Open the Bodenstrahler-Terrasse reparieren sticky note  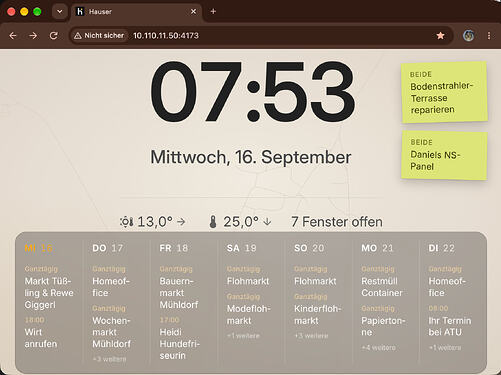pyautogui.click(x=444, y=92)
